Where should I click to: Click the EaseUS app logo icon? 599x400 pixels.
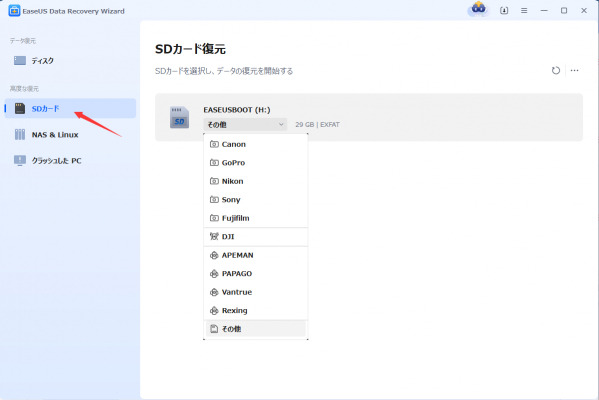coord(14,11)
